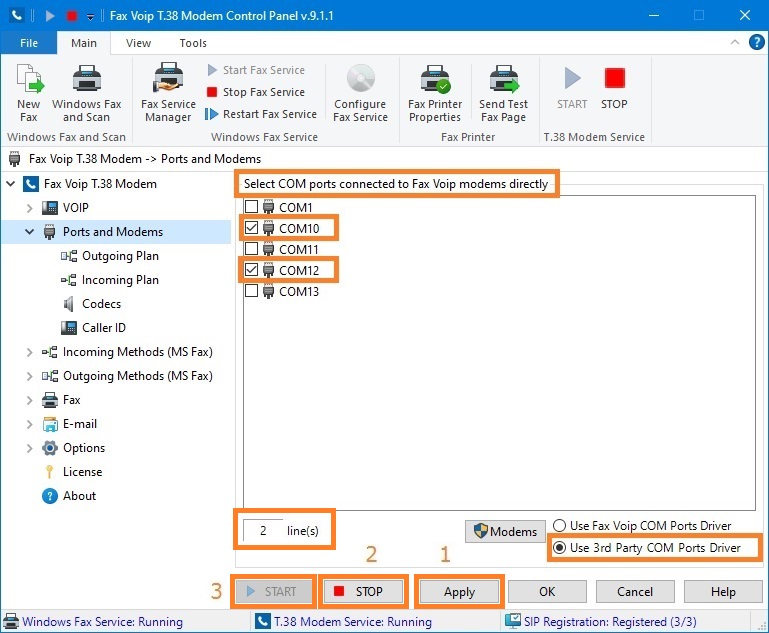
Task: Expand the Options tree node
Action: click(x=29, y=448)
